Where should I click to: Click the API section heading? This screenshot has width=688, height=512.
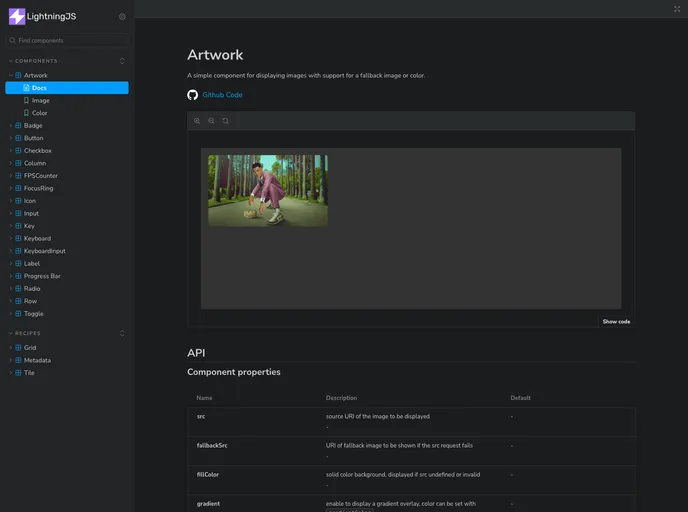click(x=196, y=353)
